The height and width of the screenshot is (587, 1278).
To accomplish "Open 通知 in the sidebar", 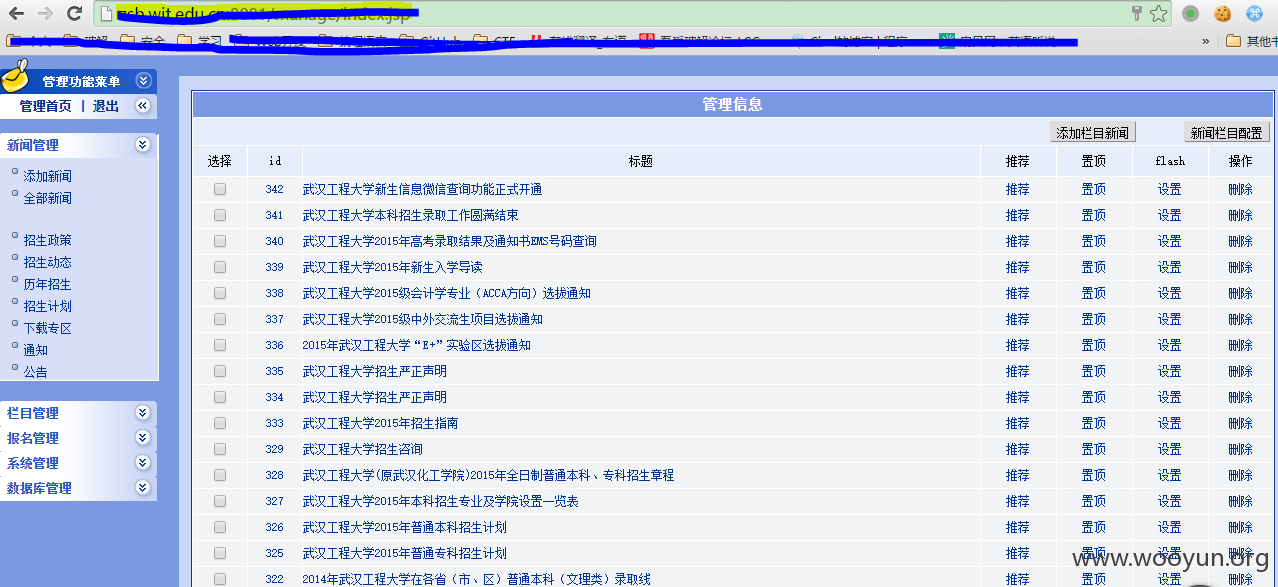I will [x=36, y=350].
